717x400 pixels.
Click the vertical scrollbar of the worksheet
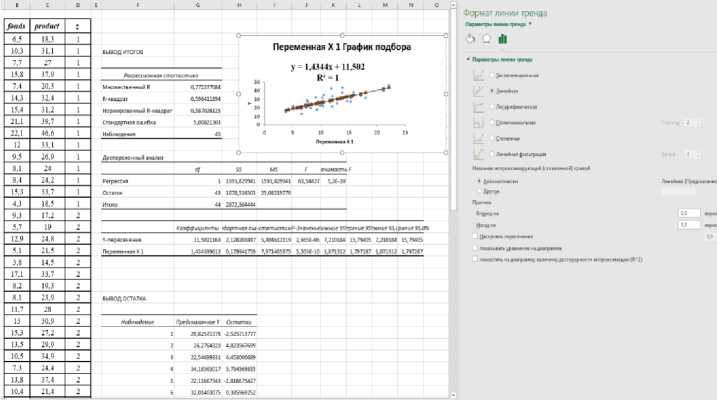(453, 110)
